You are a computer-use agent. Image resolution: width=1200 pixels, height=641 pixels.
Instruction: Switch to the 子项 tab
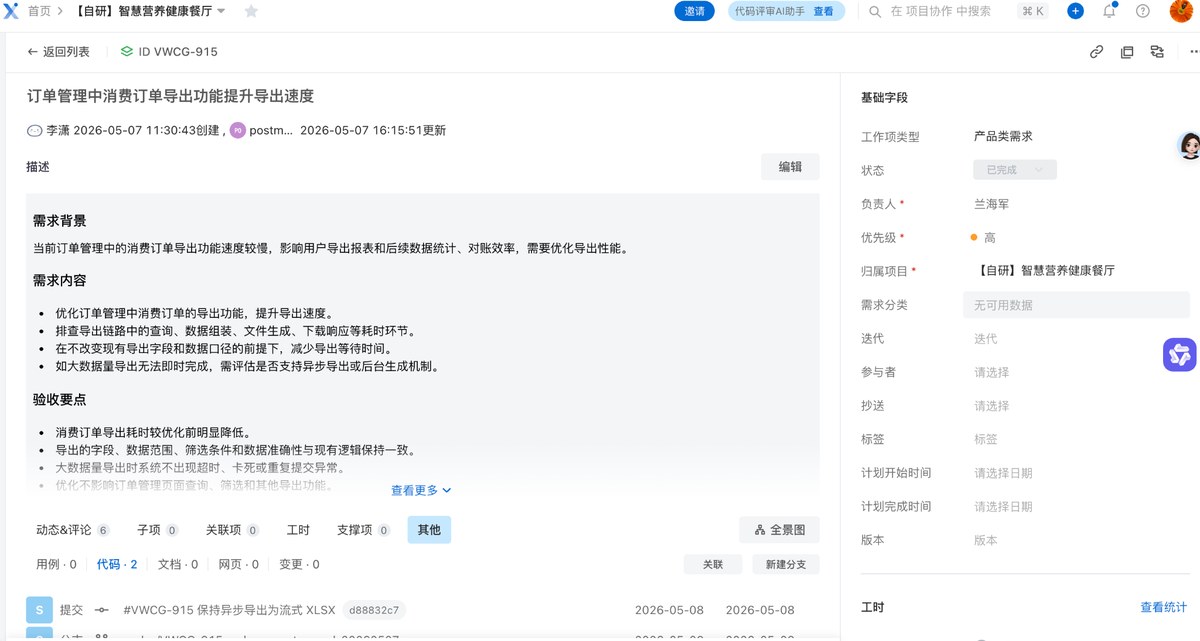coord(157,530)
